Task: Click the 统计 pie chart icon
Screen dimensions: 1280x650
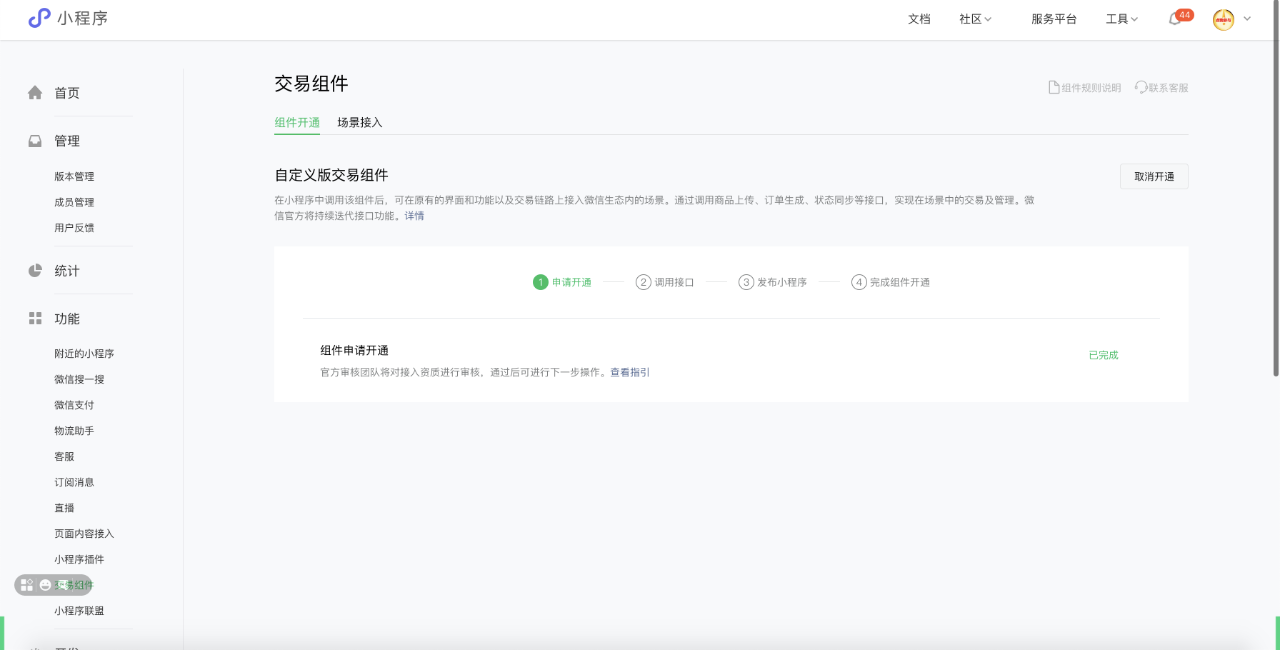Action: pos(35,271)
